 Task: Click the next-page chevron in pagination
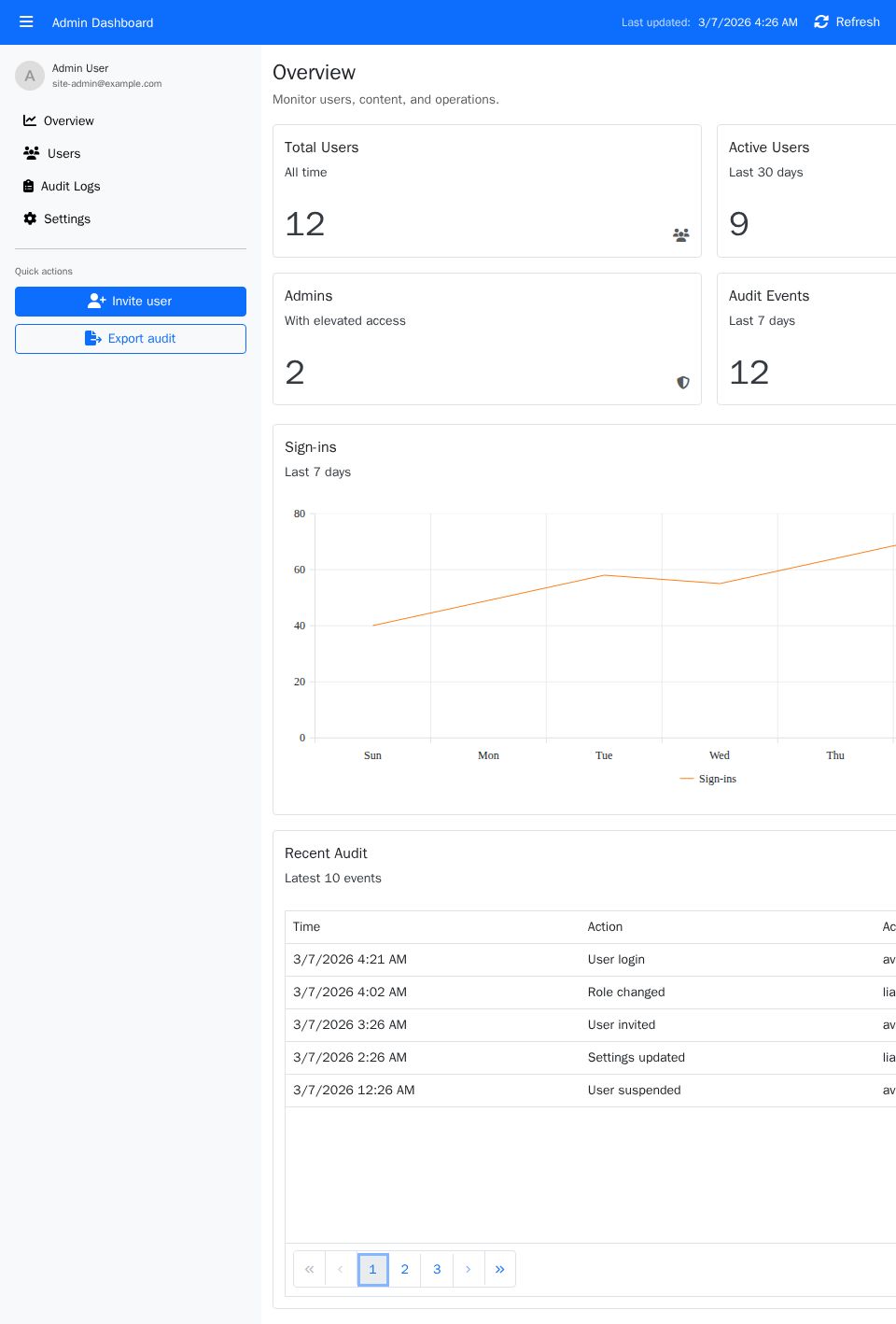(469, 1269)
